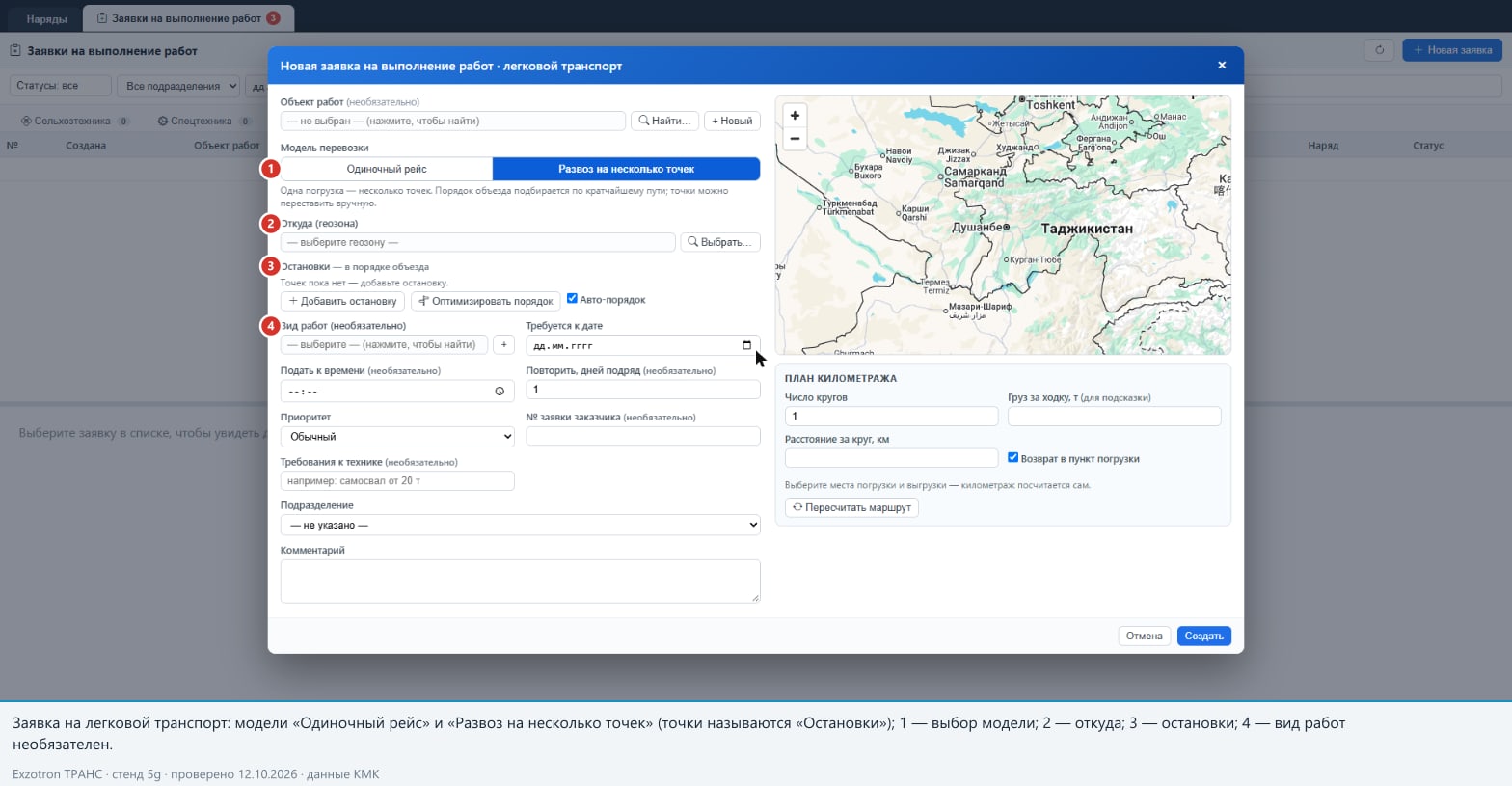Click Объект работ selection field
The width and height of the screenshot is (1512, 786).
pos(453,121)
